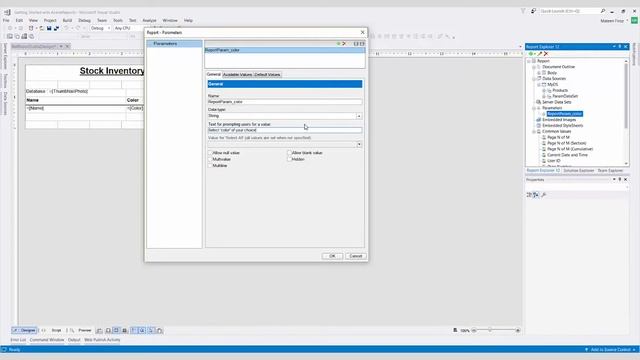
Task: Collapse the Common Values tree node
Action: pos(534,132)
